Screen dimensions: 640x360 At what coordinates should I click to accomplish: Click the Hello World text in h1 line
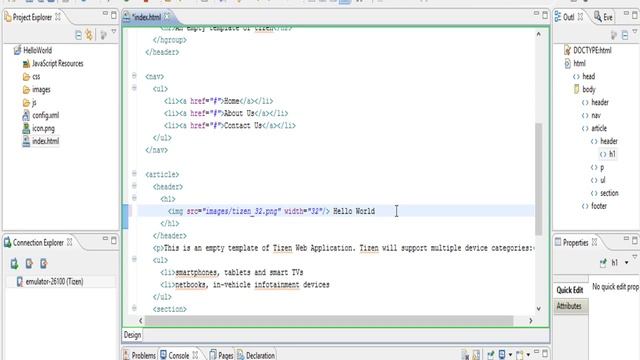click(354, 211)
